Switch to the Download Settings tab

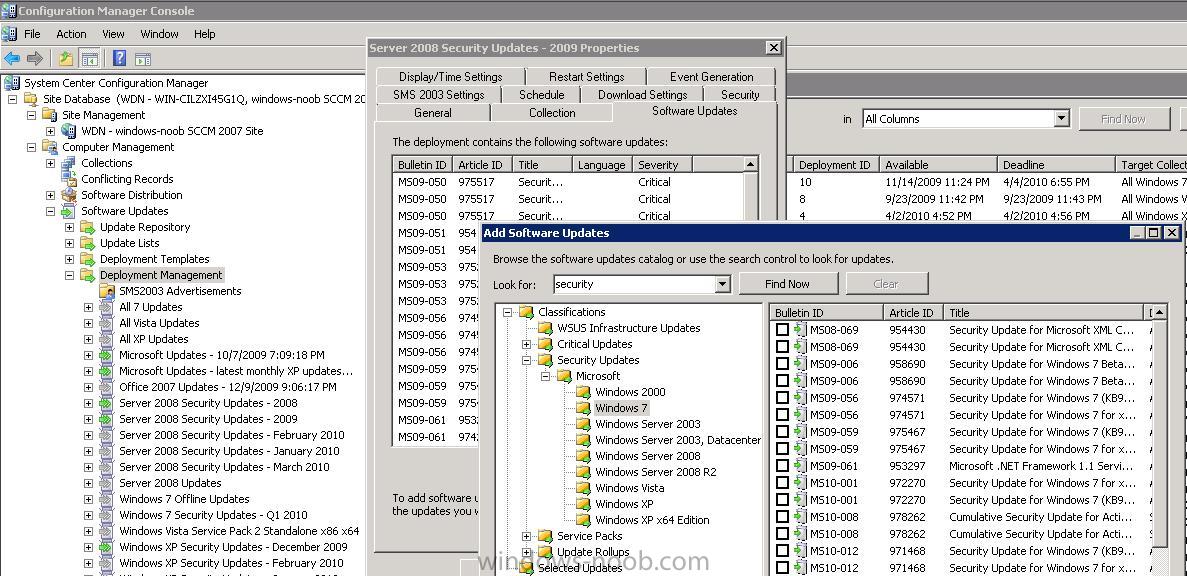[x=642, y=95]
